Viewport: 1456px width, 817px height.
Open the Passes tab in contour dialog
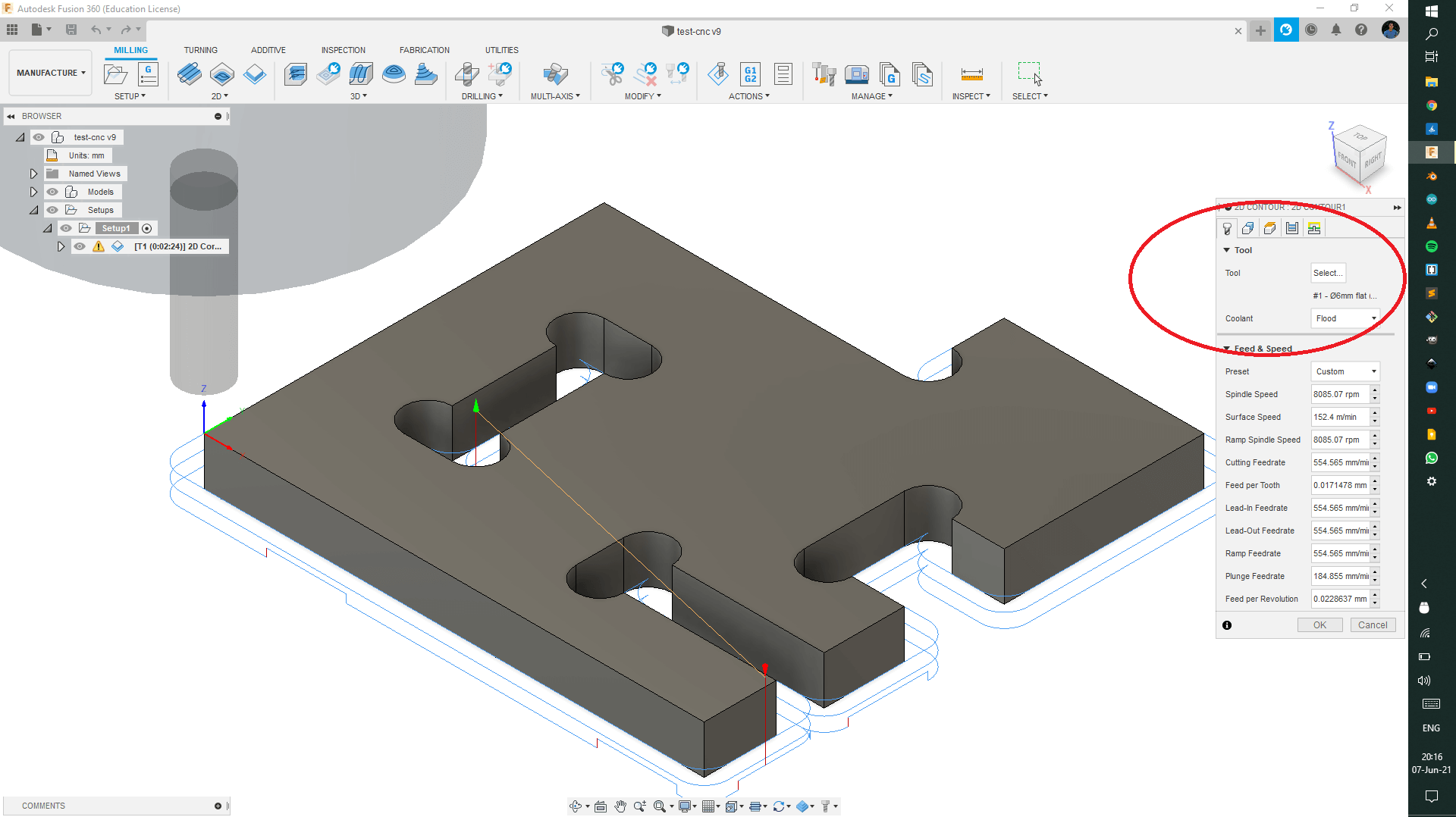1292,228
